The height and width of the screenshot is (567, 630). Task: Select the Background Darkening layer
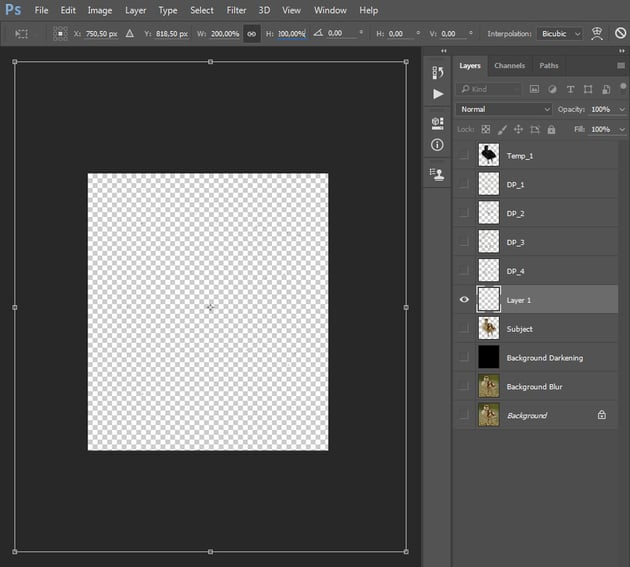coord(544,357)
